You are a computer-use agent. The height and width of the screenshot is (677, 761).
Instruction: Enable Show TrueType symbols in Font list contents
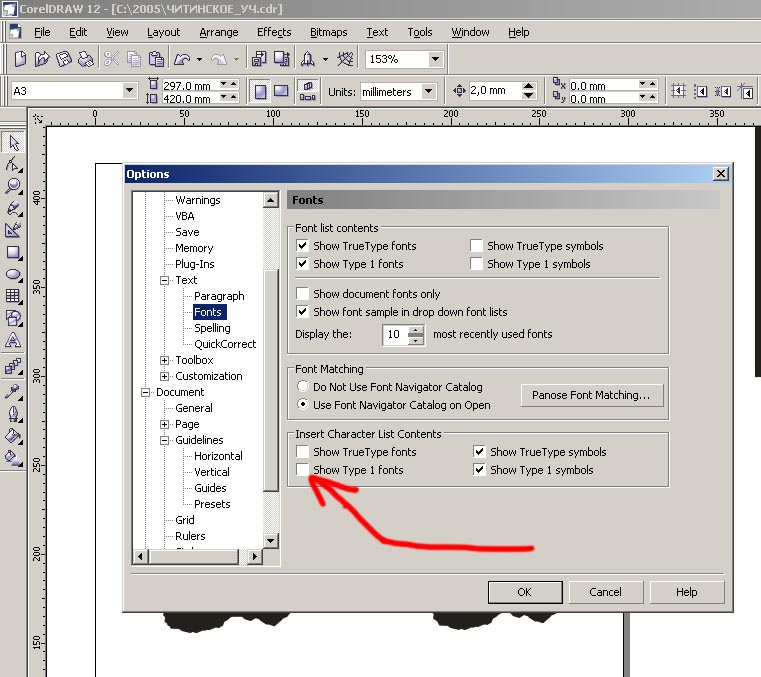pos(476,246)
